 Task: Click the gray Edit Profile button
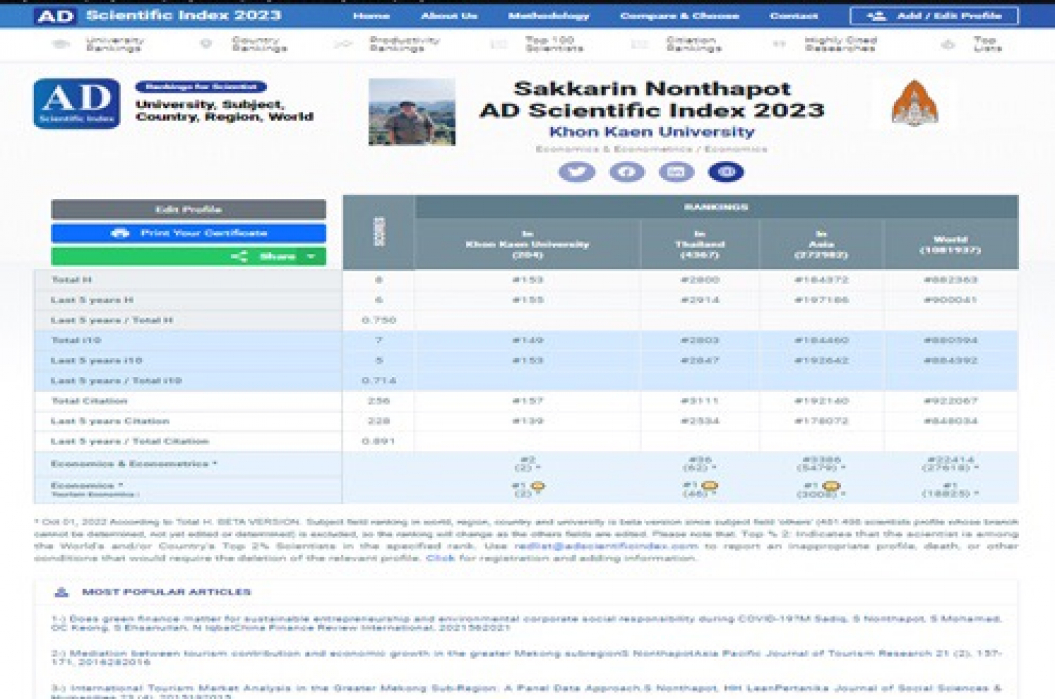[x=188, y=210]
